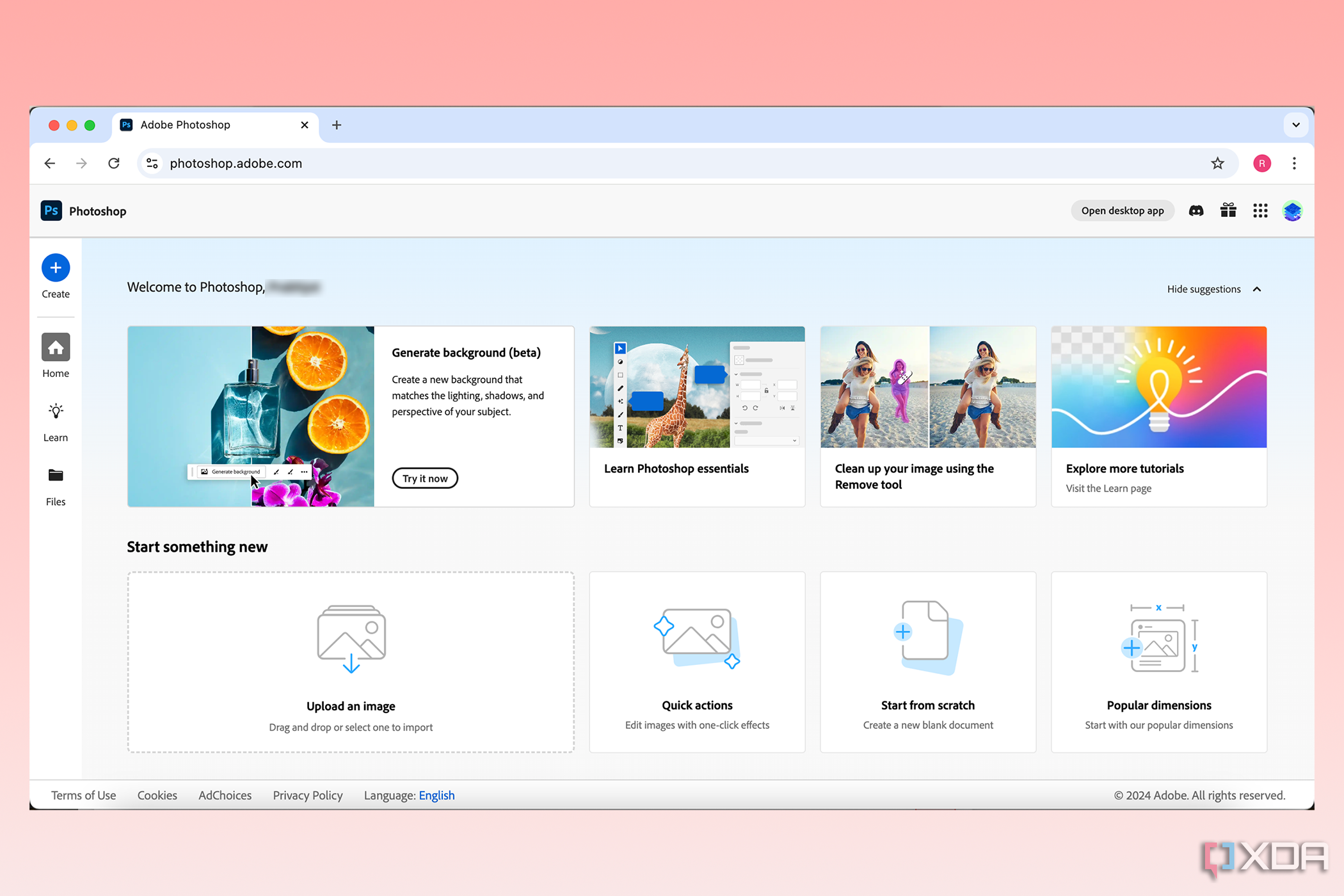Viewport: 1344px width, 896px height.
Task: Open the app grid menu
Action: tap(1261, 211)
